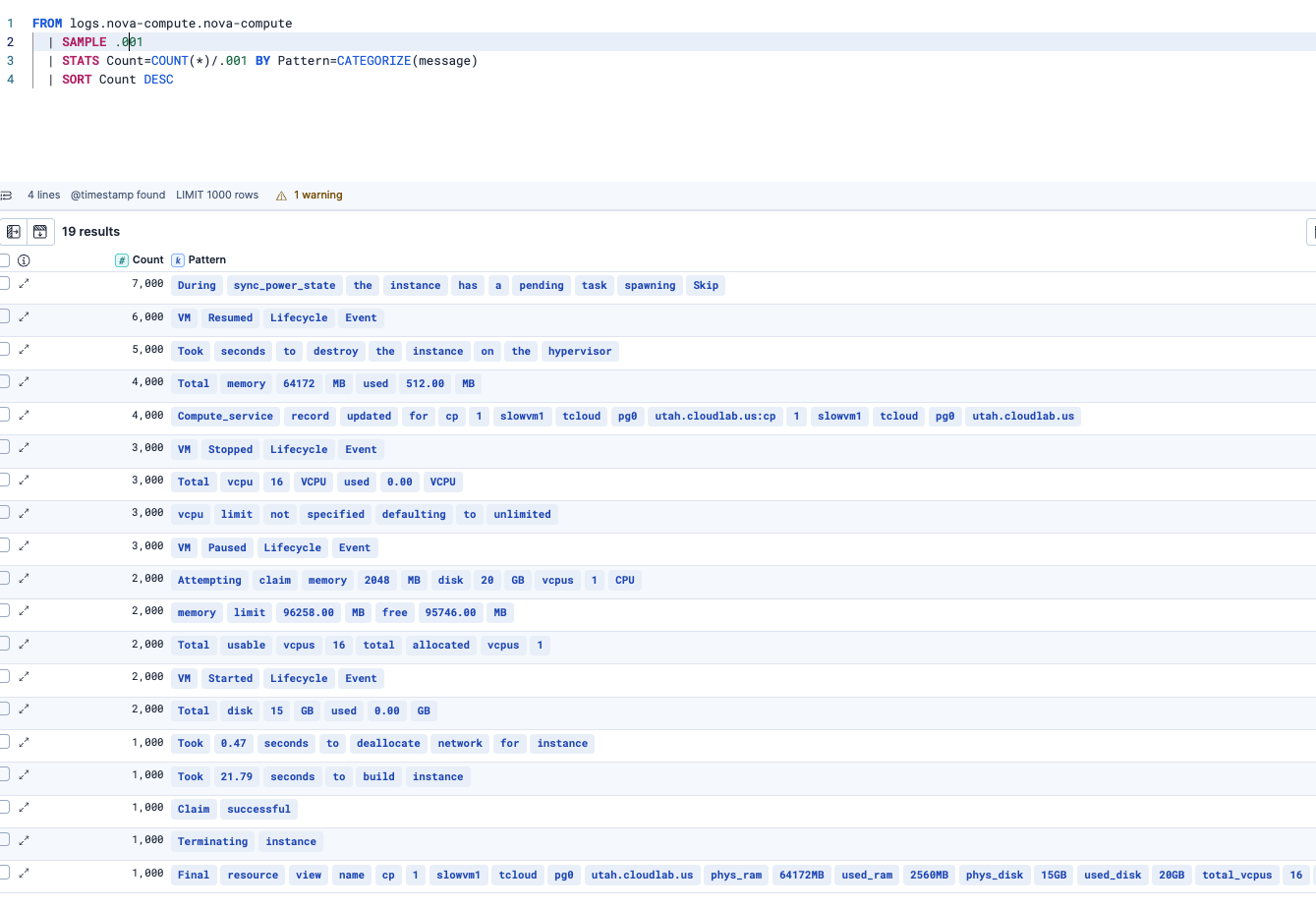1316x908 pixels.
Task: Check the 'Total memory 64172 MB' row checkbox
Action: pos(4,381)
